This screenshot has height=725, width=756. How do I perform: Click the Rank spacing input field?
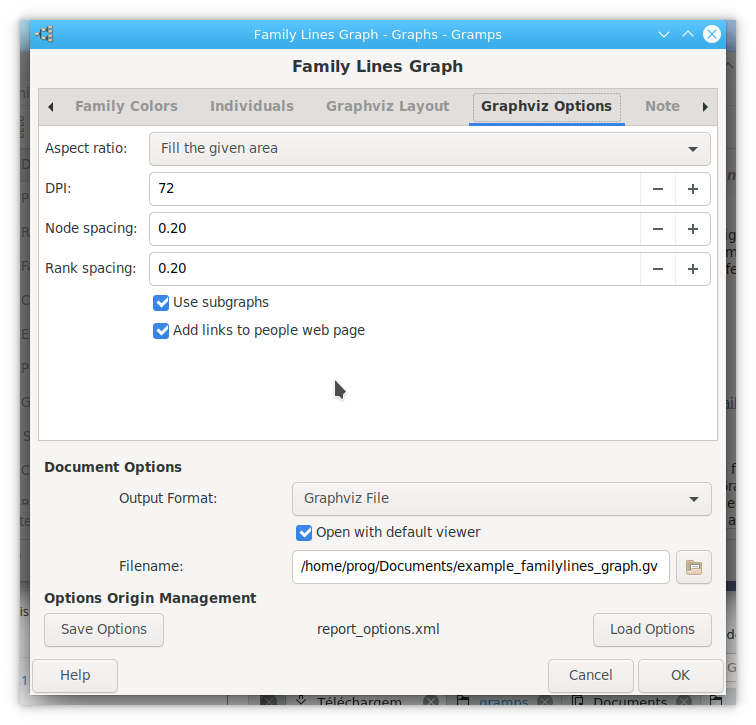tap(395, 269)
